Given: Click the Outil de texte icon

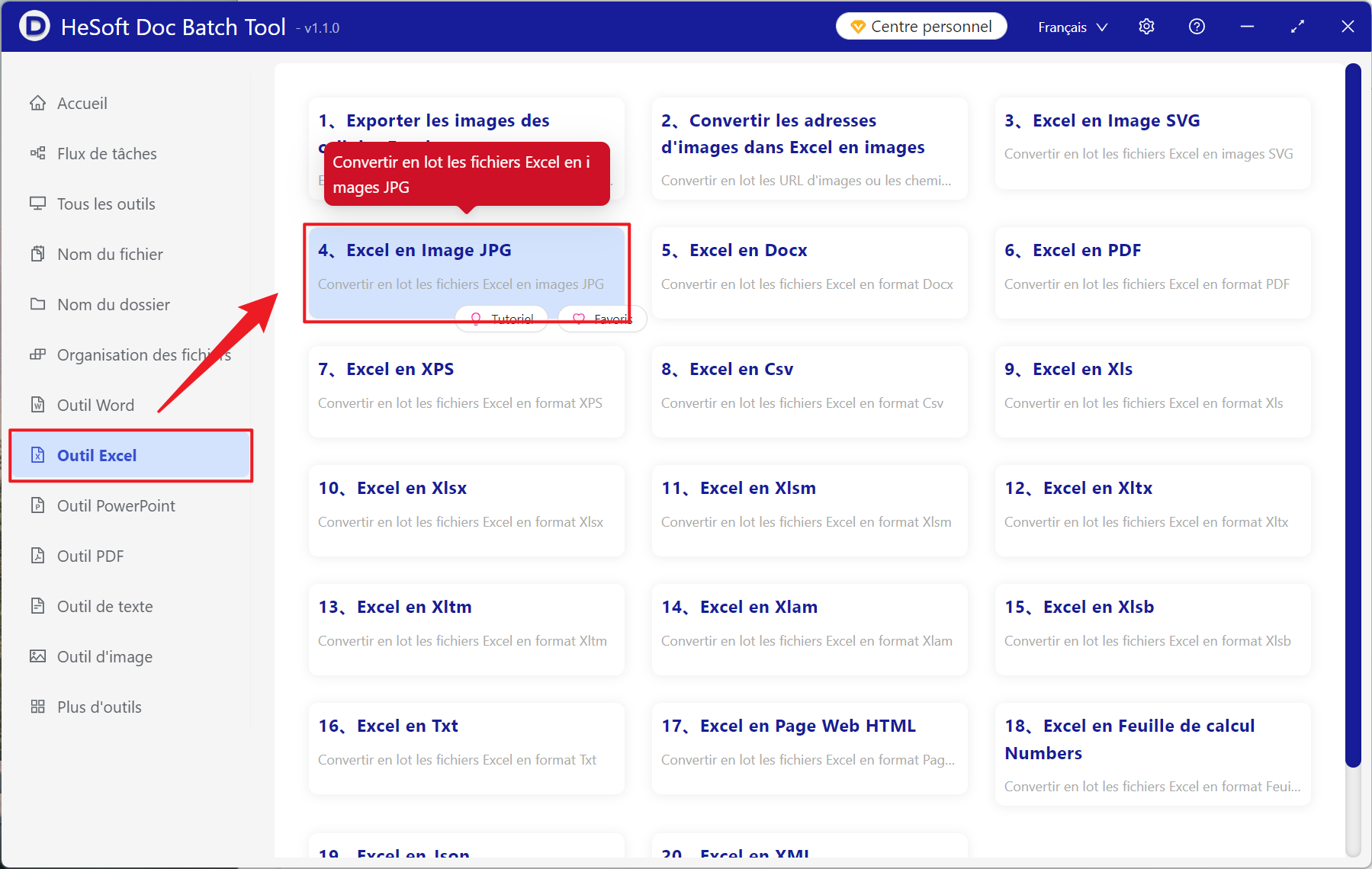Looking at the screenshot, I should [x=37, y=606].
